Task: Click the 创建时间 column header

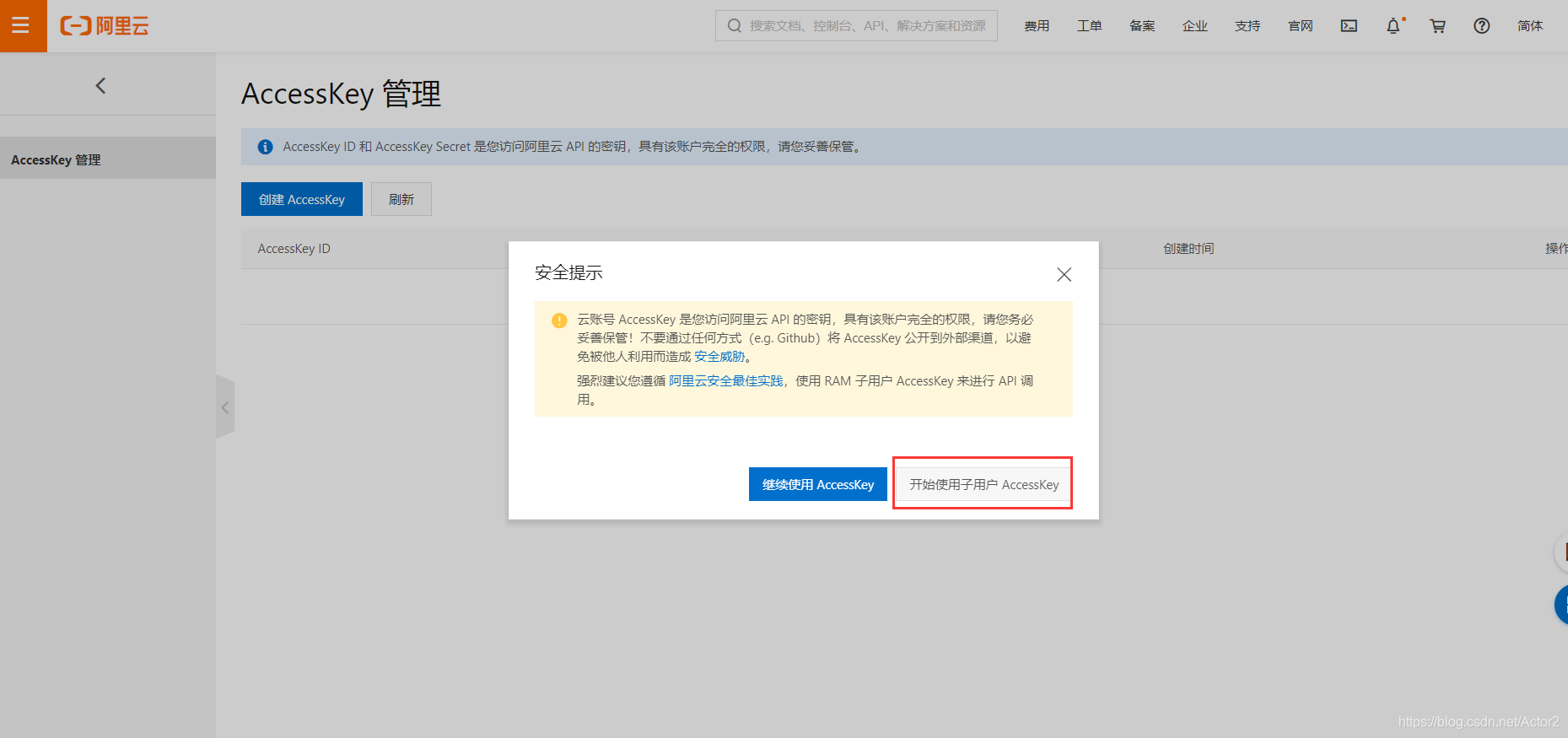Action: (x=1188, y=249)
